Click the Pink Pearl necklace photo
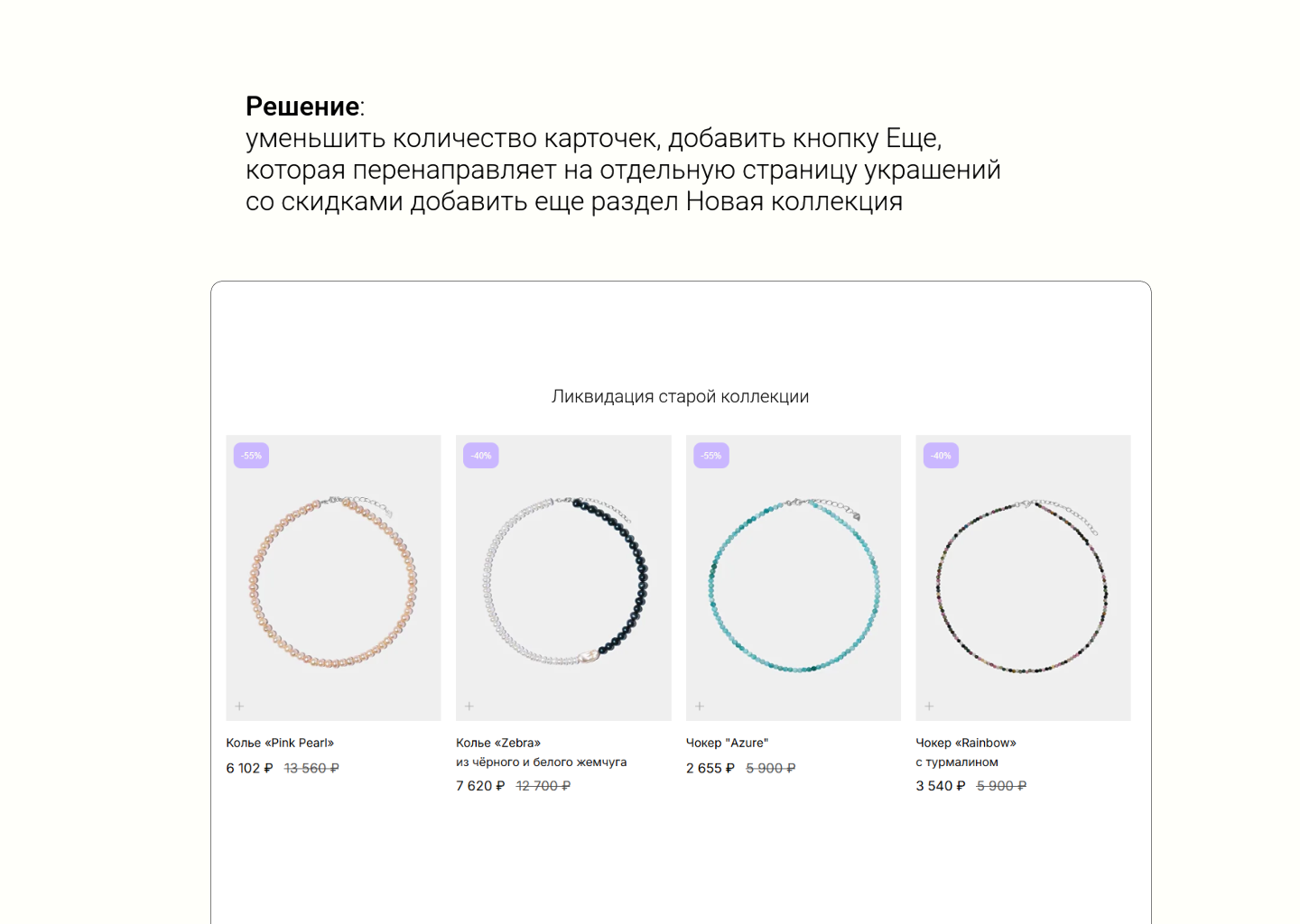 (333, 577)
